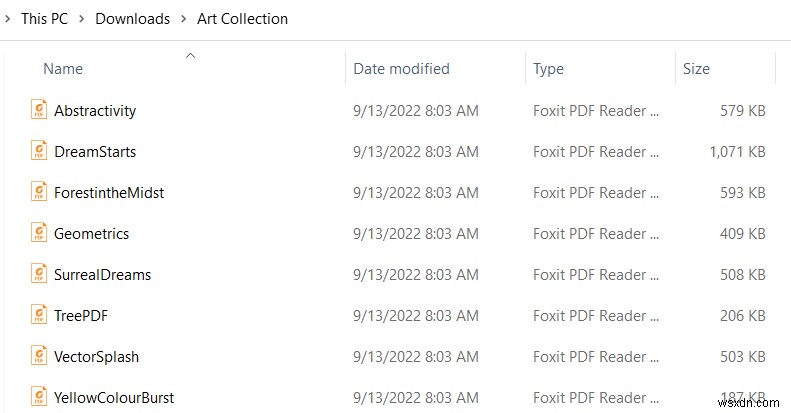Image resolution: width=791 pixels, height=413 pixels.
Task: Click the PDF icon next to Abstractivity
Action: click(x=39, y=110)
